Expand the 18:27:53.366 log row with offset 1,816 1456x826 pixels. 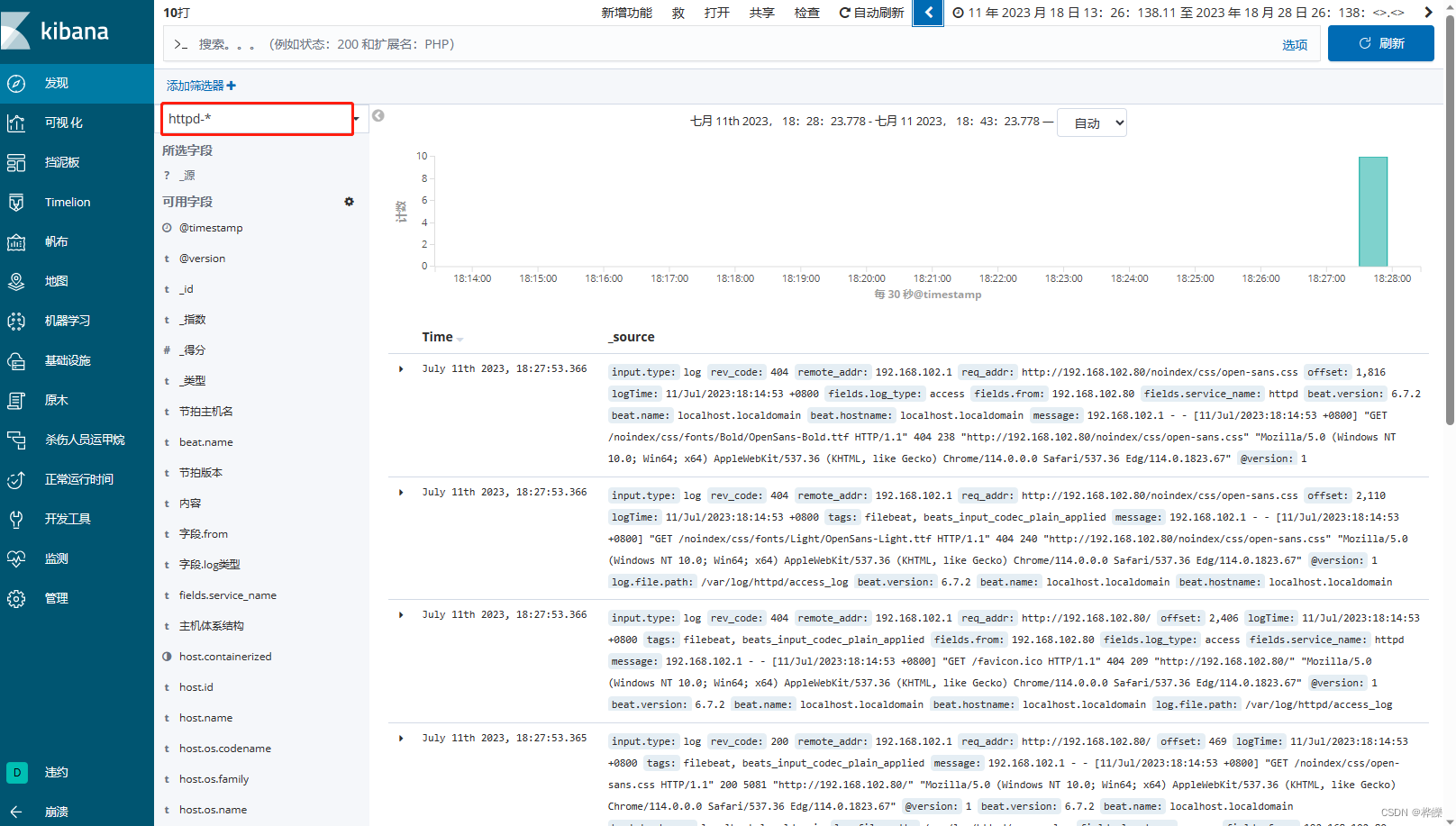coord(401,368)
